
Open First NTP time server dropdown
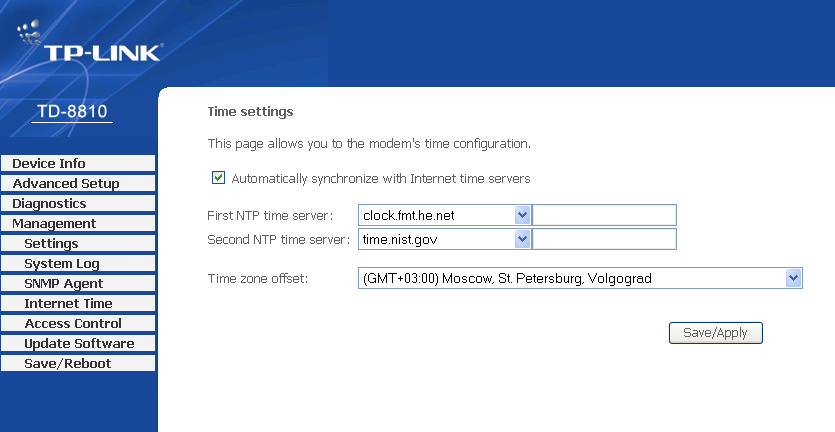coord(522,215)
